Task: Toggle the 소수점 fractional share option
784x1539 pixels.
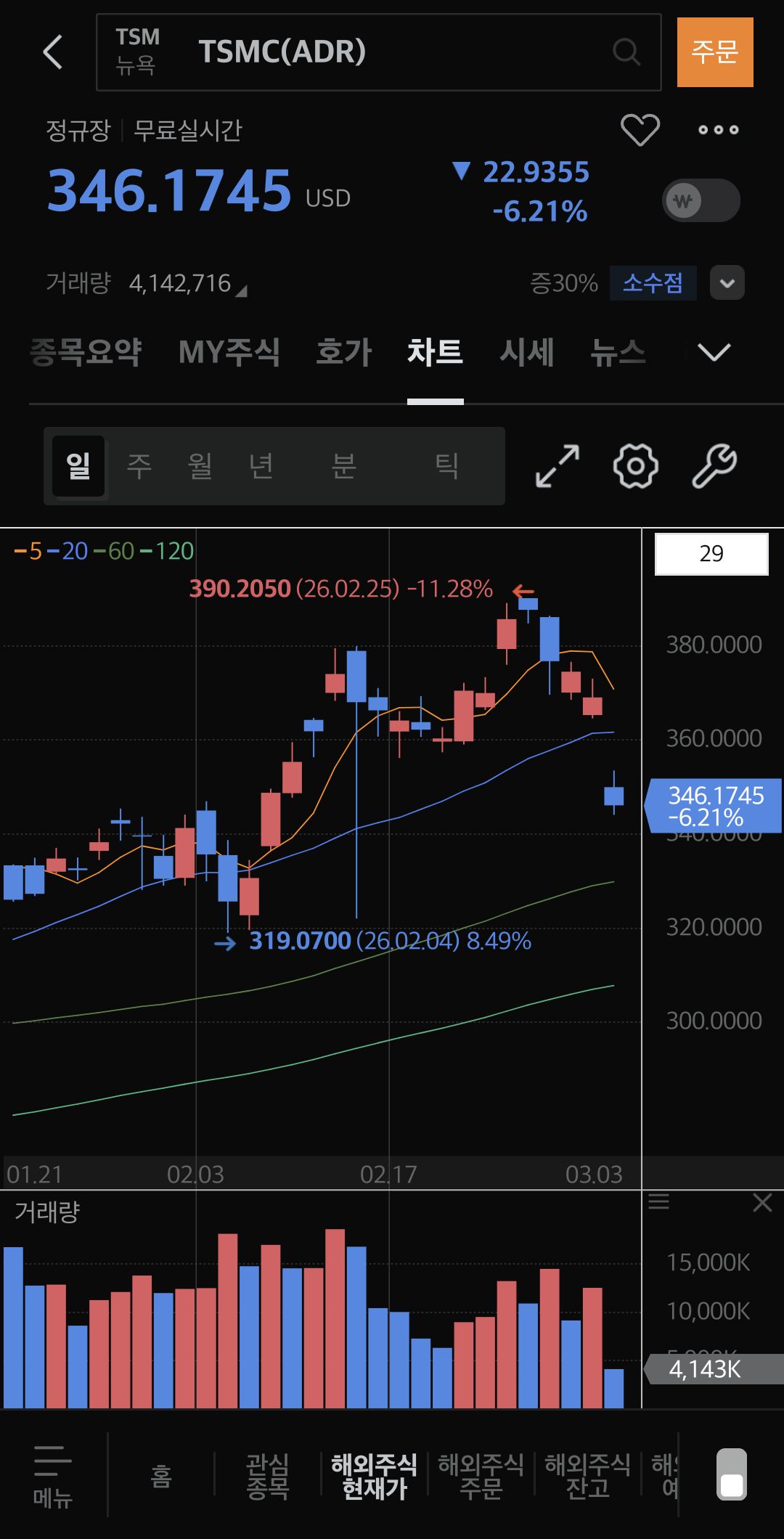Action: [653, 282]
